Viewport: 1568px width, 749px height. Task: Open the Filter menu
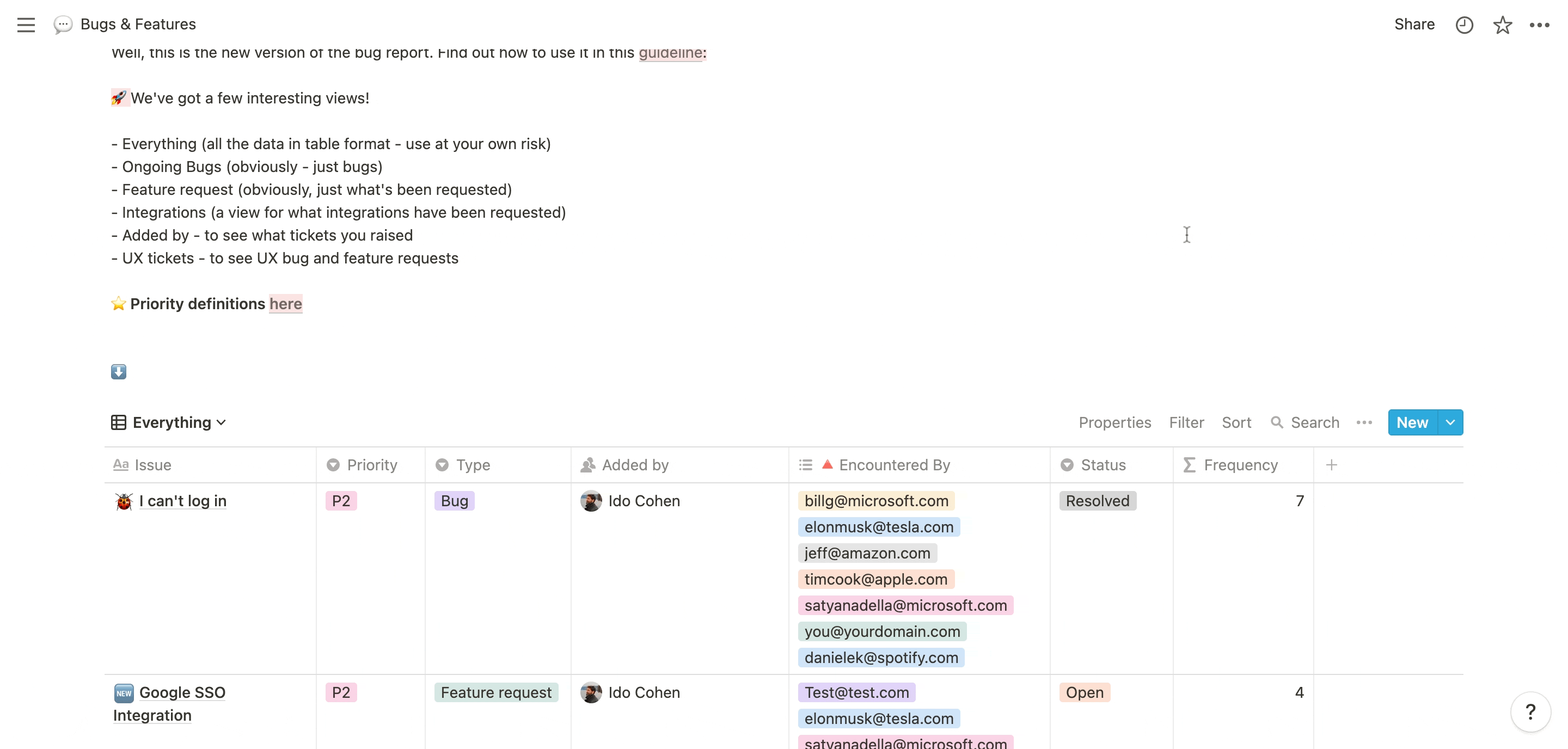(1186, 422)
